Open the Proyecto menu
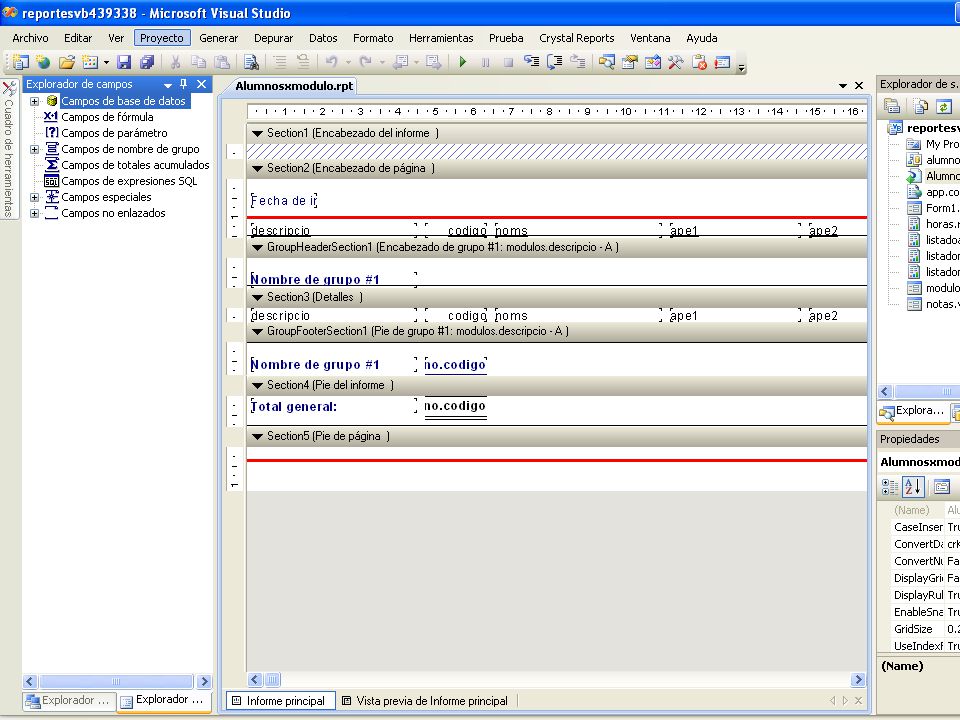 tap(162, 38)
